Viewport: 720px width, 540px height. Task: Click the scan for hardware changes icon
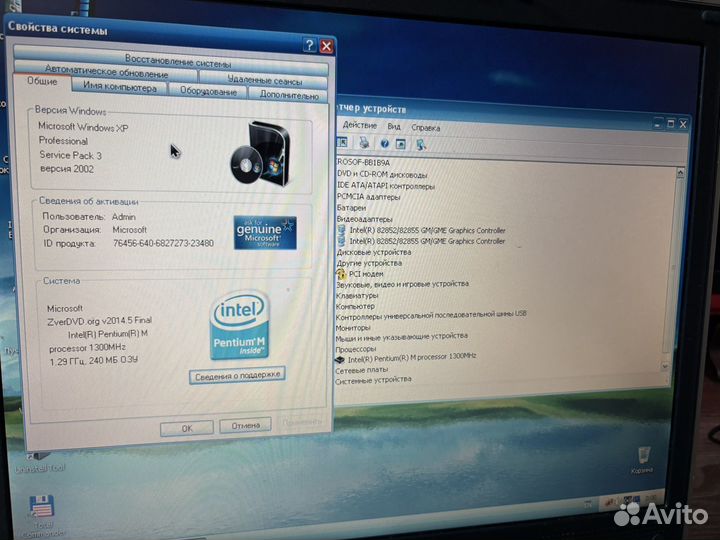[x=421, y=145]
